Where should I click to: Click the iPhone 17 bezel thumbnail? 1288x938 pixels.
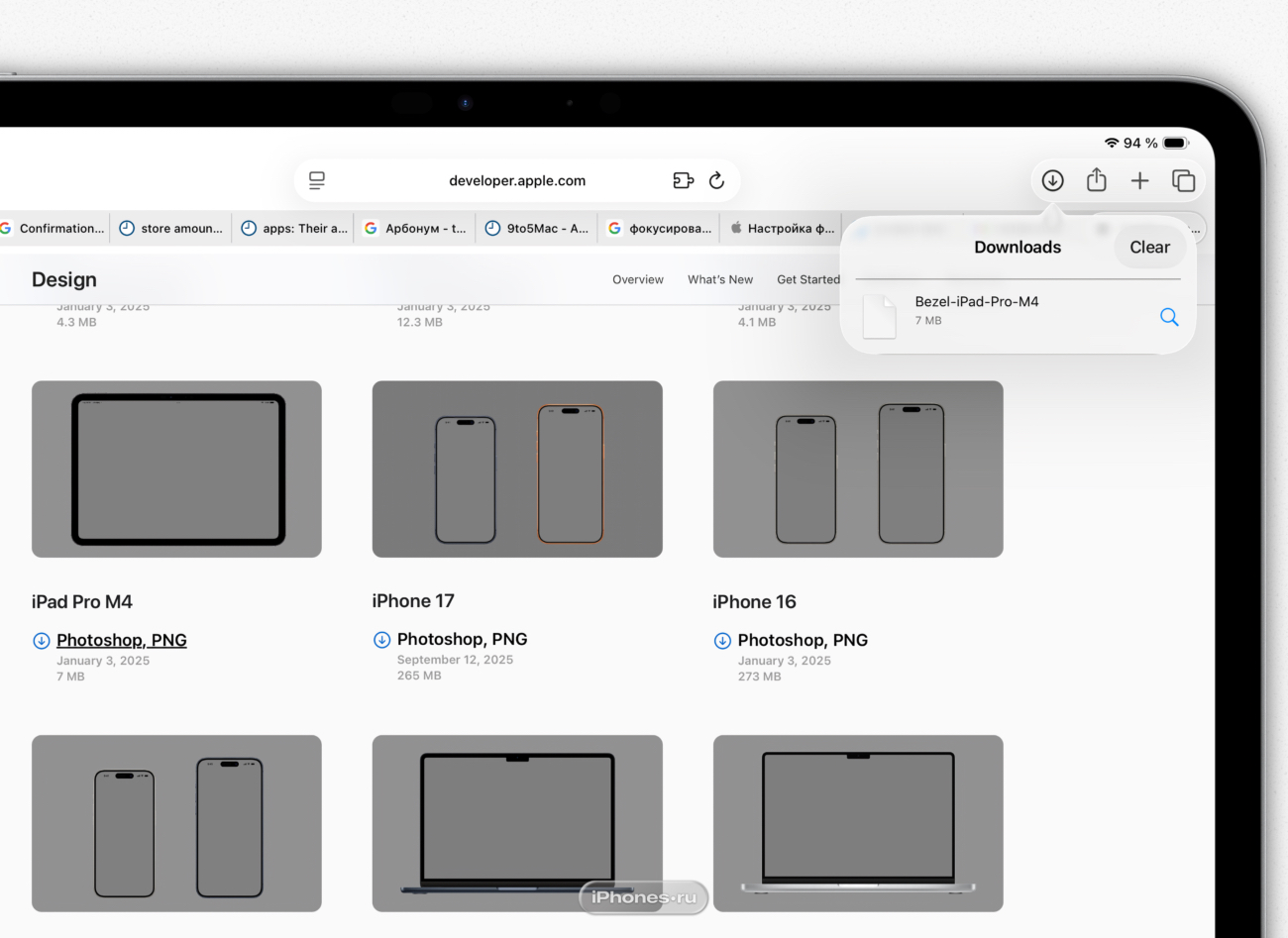(517, 469)
